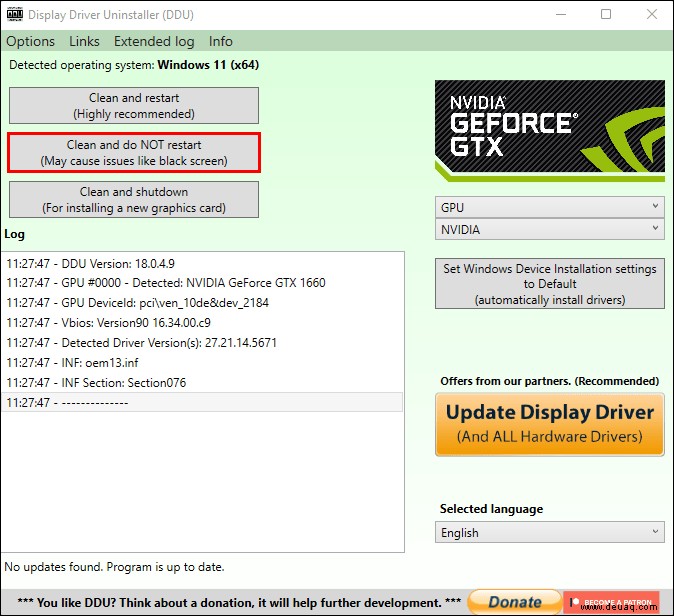Click Set Windows Device Installation settings button

(x=550, y=284)
